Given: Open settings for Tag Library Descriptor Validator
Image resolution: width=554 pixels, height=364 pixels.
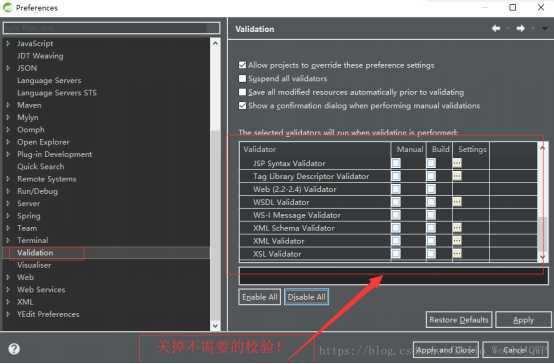Looking at the screenshot, I should [x=456, y=176].
